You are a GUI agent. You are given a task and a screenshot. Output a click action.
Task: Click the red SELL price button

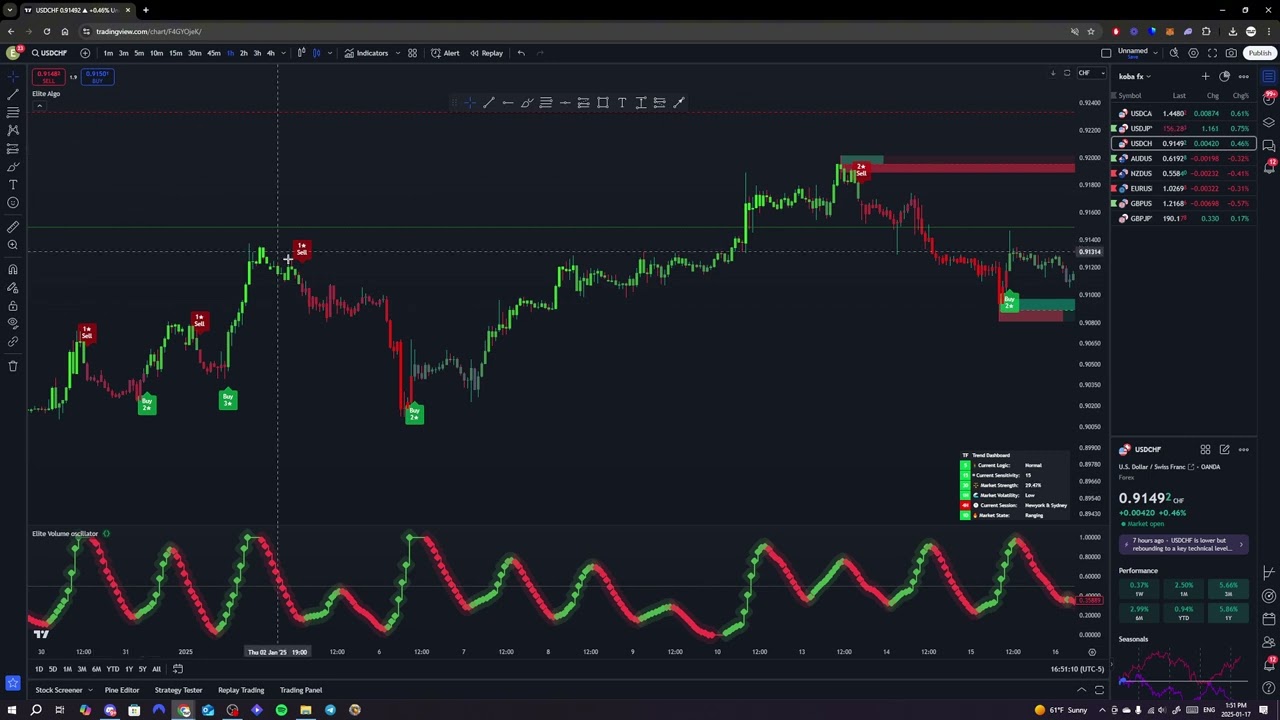(x=48, y=77)
